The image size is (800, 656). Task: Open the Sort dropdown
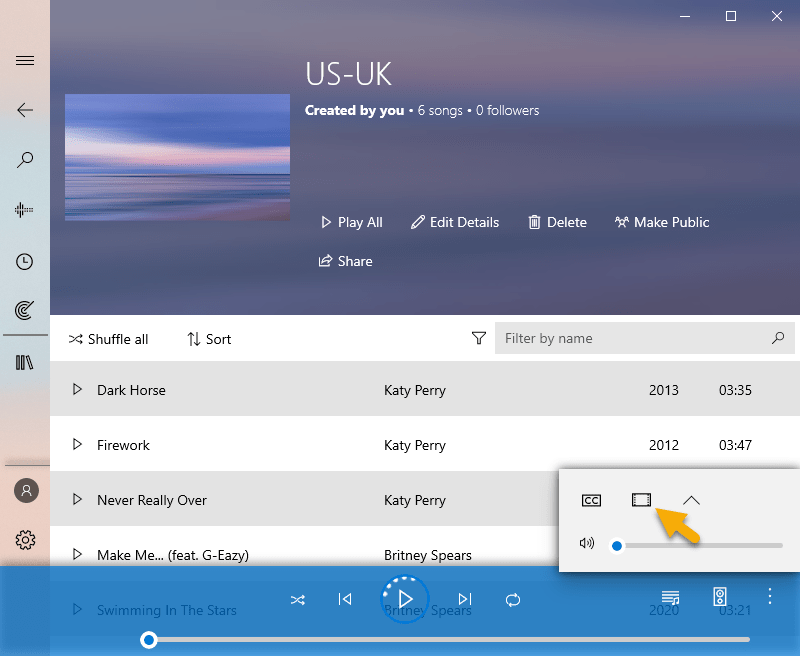(209, 339)
